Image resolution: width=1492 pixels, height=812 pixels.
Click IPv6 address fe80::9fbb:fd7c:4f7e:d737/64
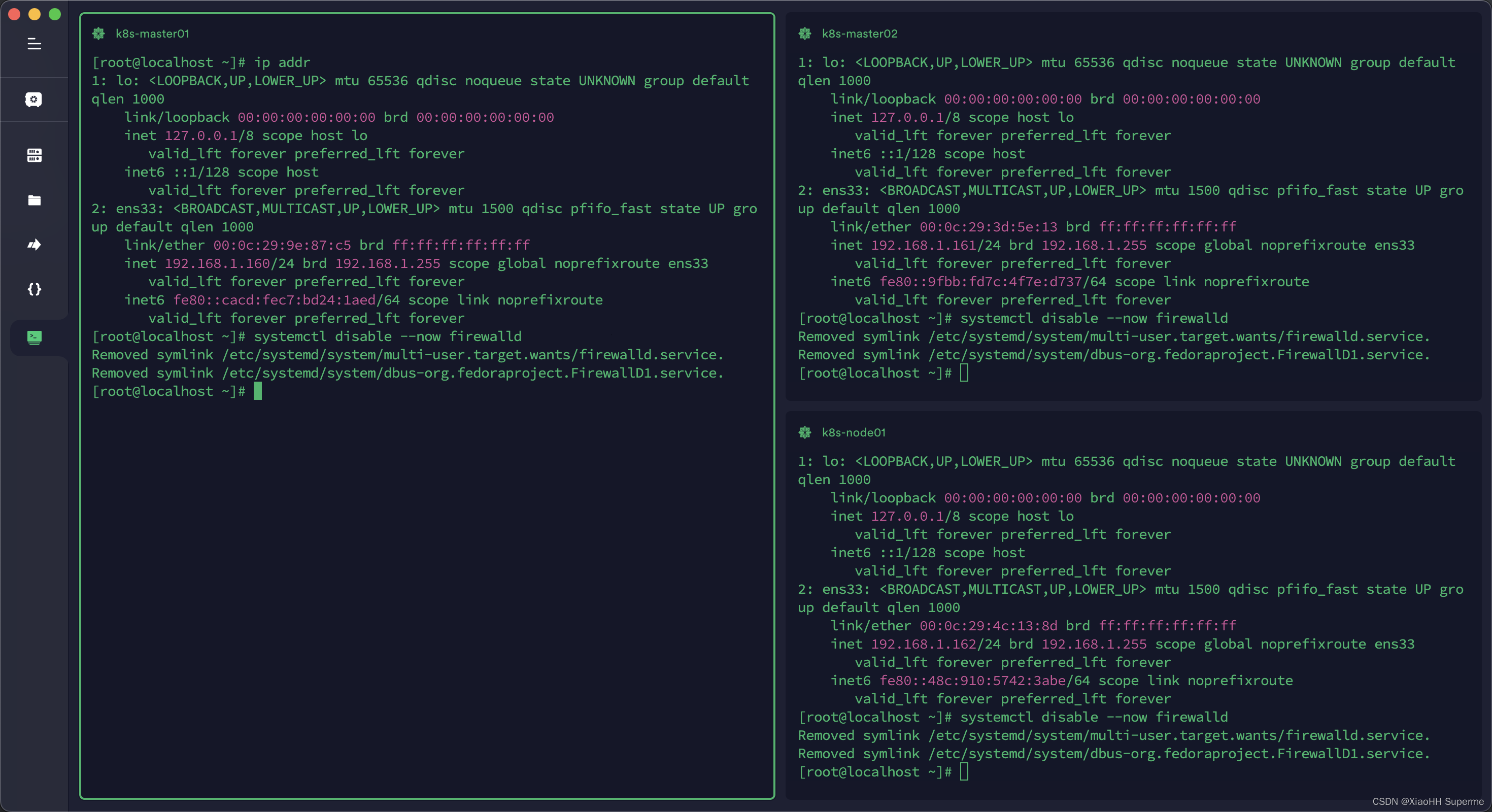point(993,282)
